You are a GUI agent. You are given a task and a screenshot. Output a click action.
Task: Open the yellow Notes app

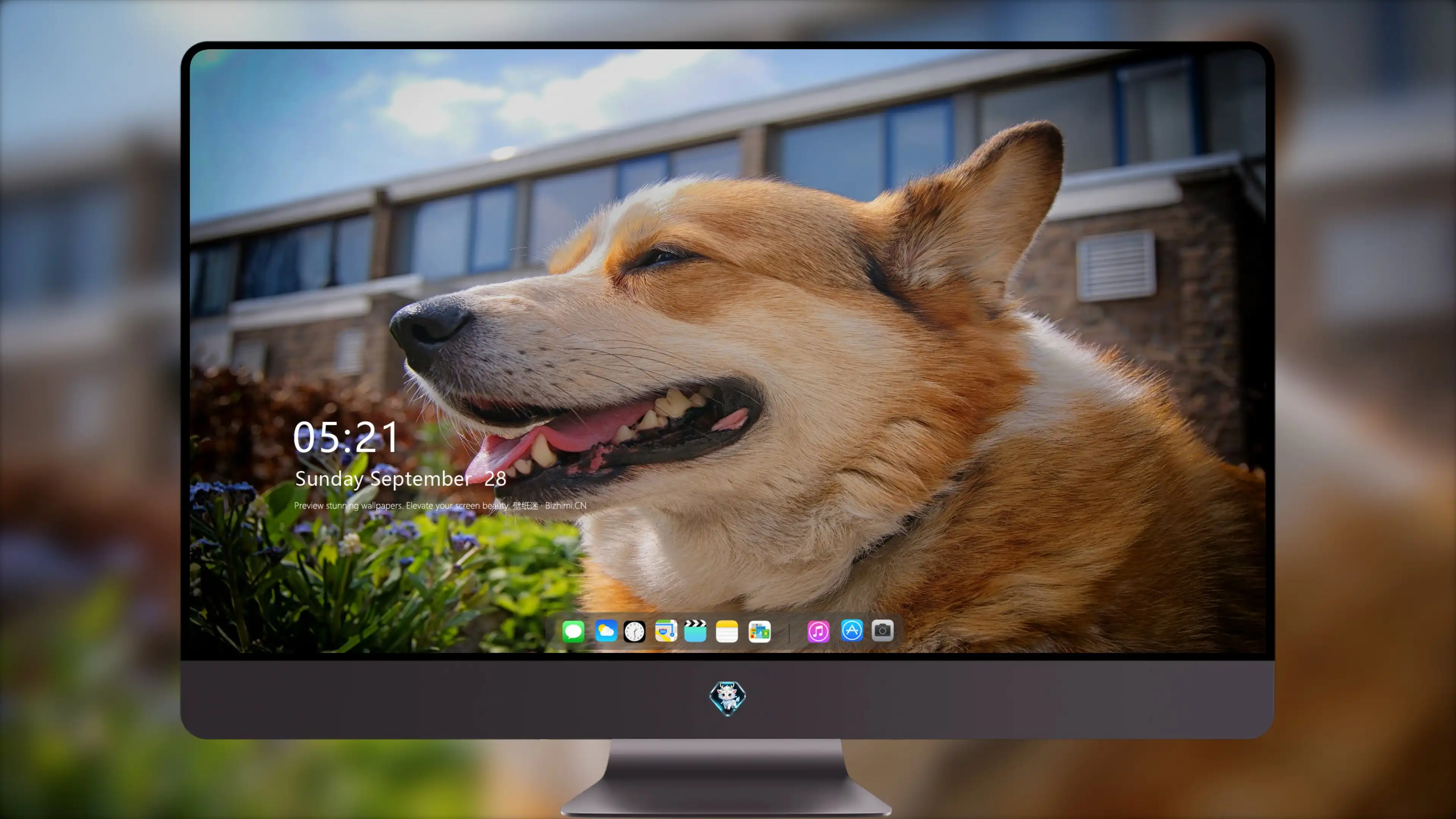[727, 631]
